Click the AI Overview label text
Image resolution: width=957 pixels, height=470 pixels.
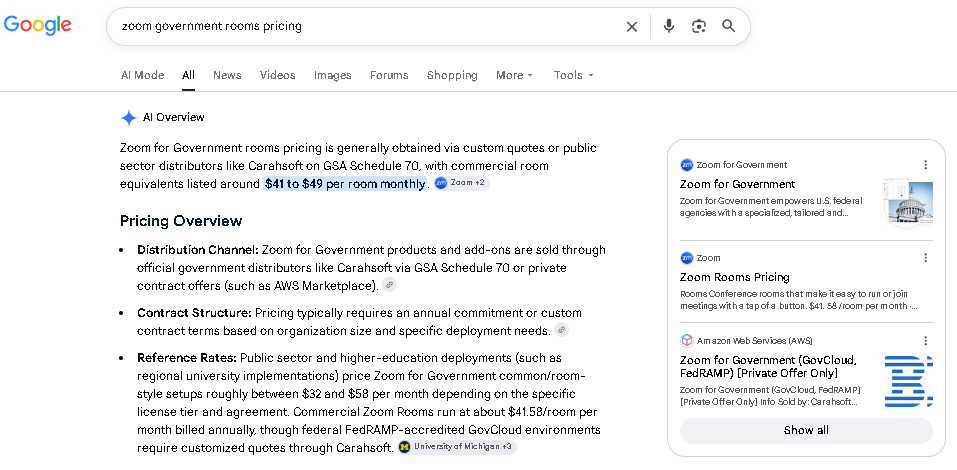point(173,117)
